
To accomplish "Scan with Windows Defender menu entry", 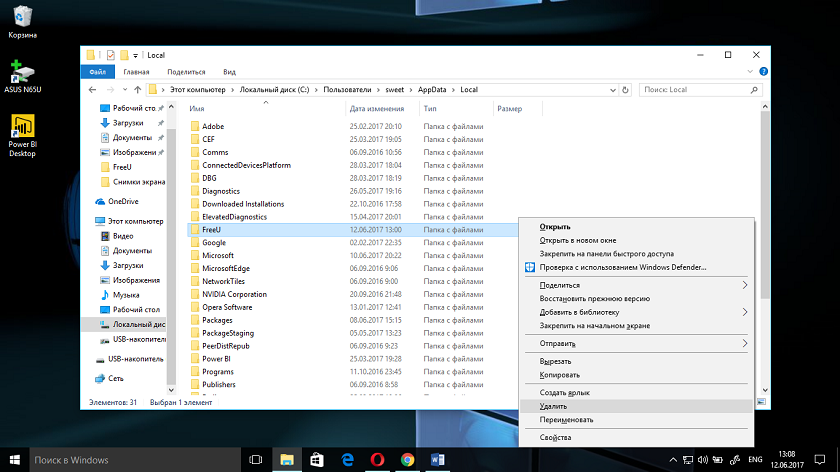I will pyautogui.click(x=636, y=267).
